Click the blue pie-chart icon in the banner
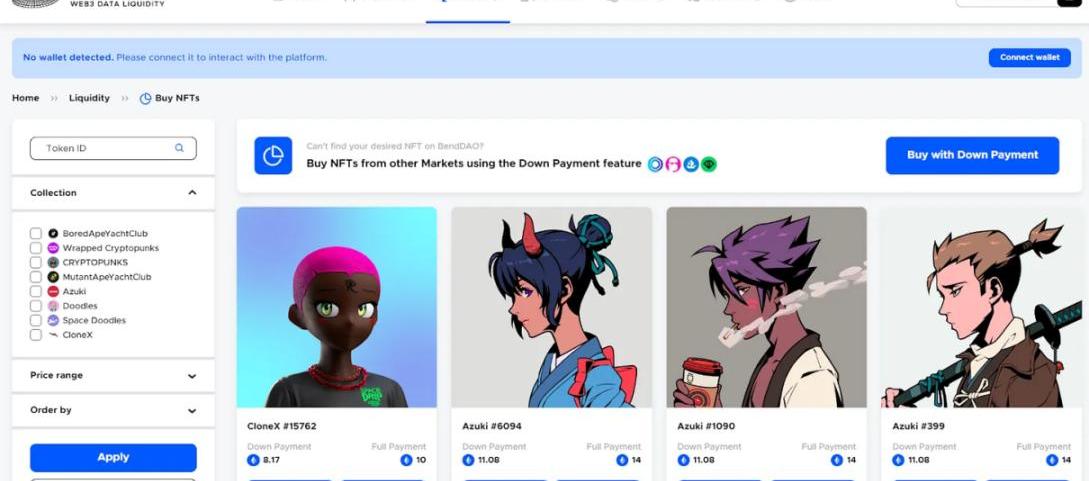The width and height of the screenshot is (1089, 481). pos(273,156)
